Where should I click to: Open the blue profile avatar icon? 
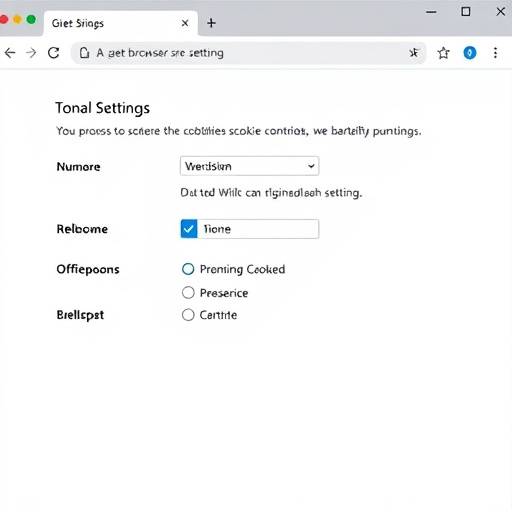[x=470, y=53]
